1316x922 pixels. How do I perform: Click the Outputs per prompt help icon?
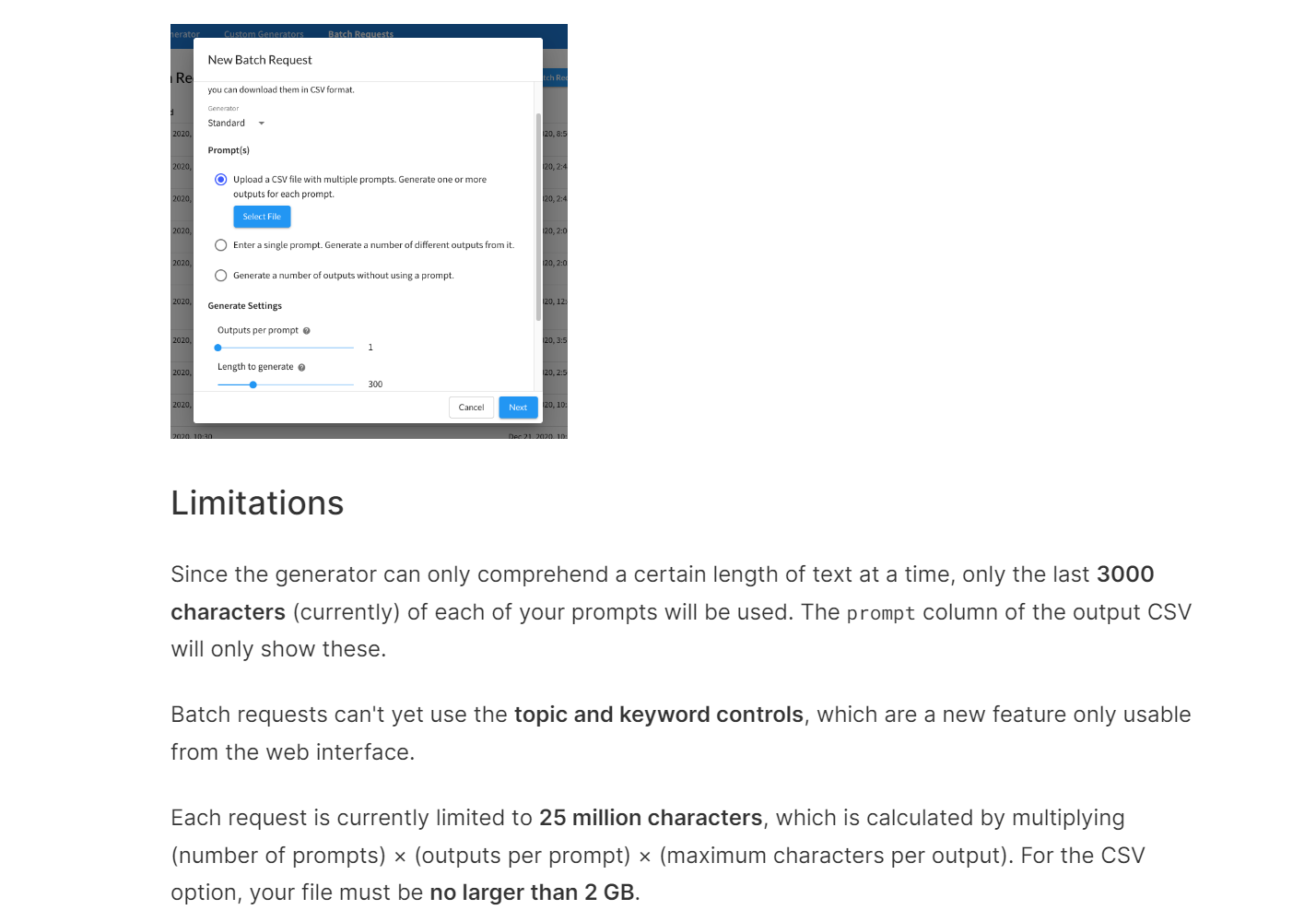[307, 330]
